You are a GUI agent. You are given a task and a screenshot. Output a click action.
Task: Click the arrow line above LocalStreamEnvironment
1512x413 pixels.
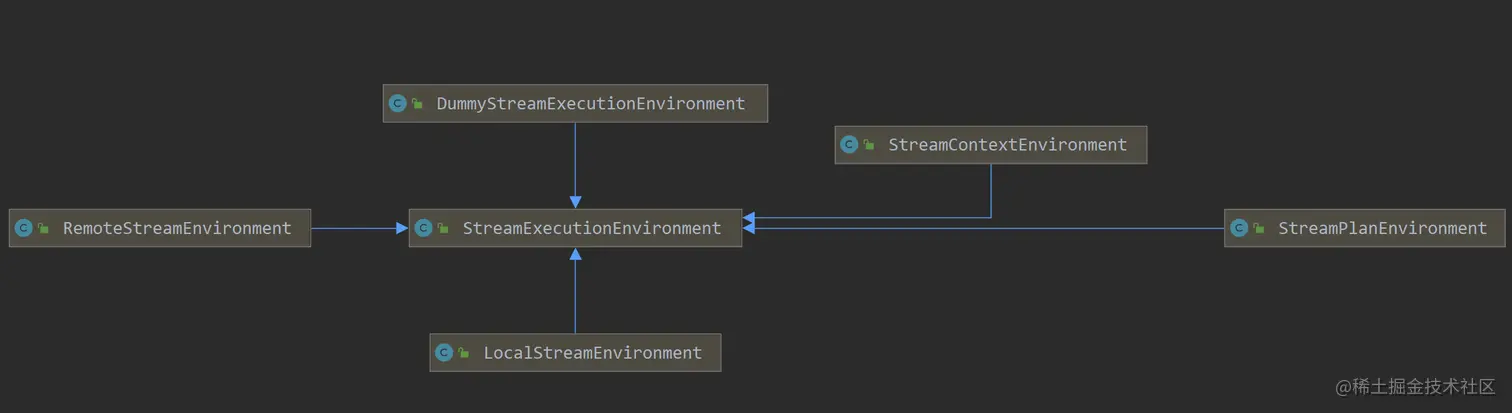point(575,295)
